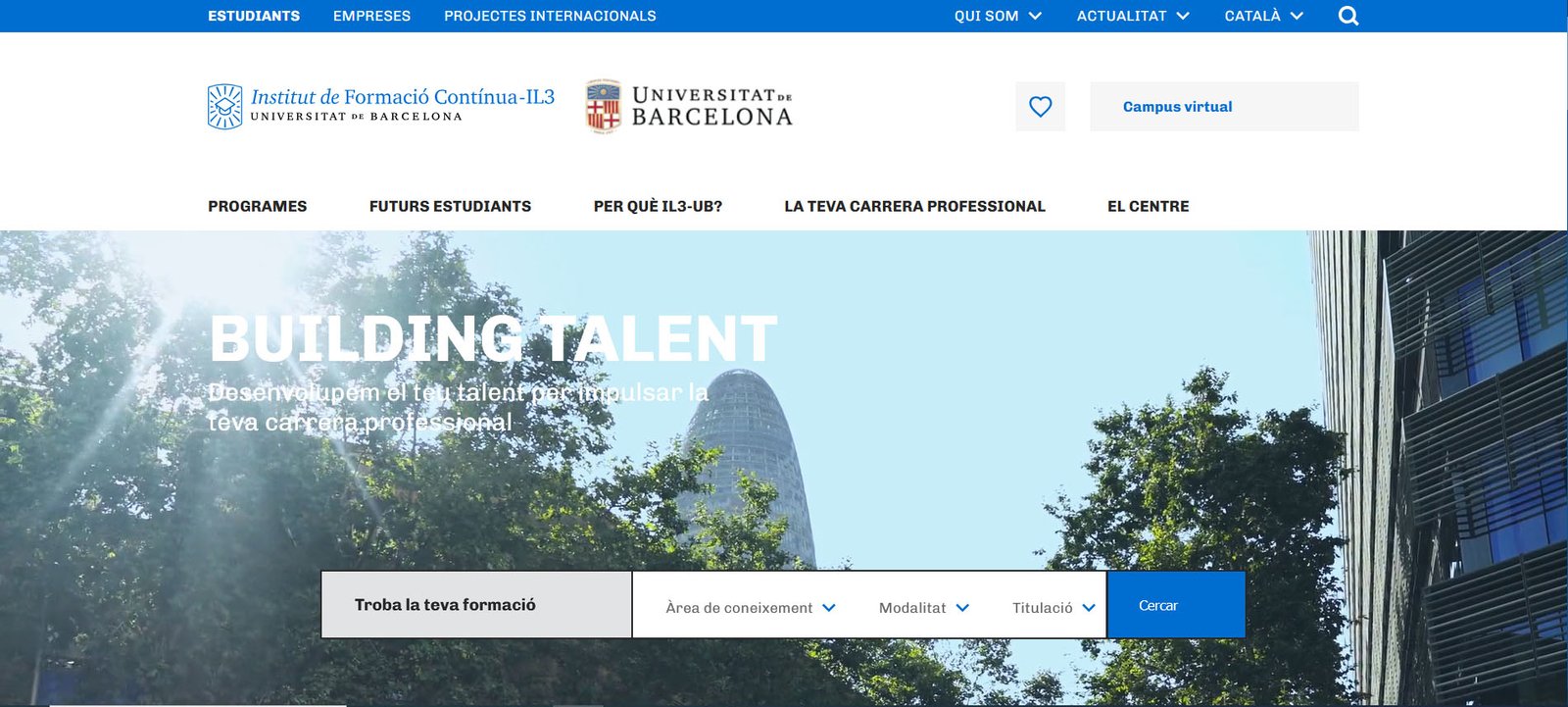Image resolution: width=1568 pixels, height=707 pixels.
Task: Click the Campus virtual button
Action: (1224, 107)
